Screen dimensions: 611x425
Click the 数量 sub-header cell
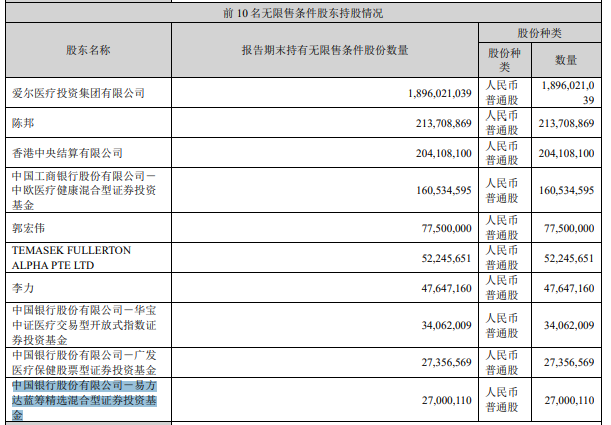(x=566, y=59)
